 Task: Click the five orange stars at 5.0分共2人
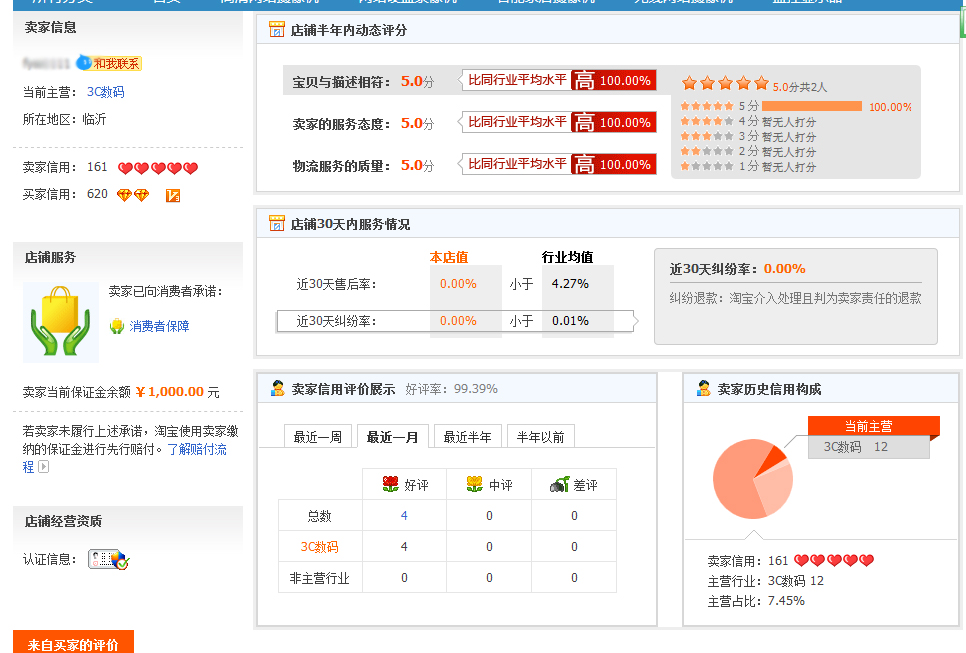coord(726,83)
